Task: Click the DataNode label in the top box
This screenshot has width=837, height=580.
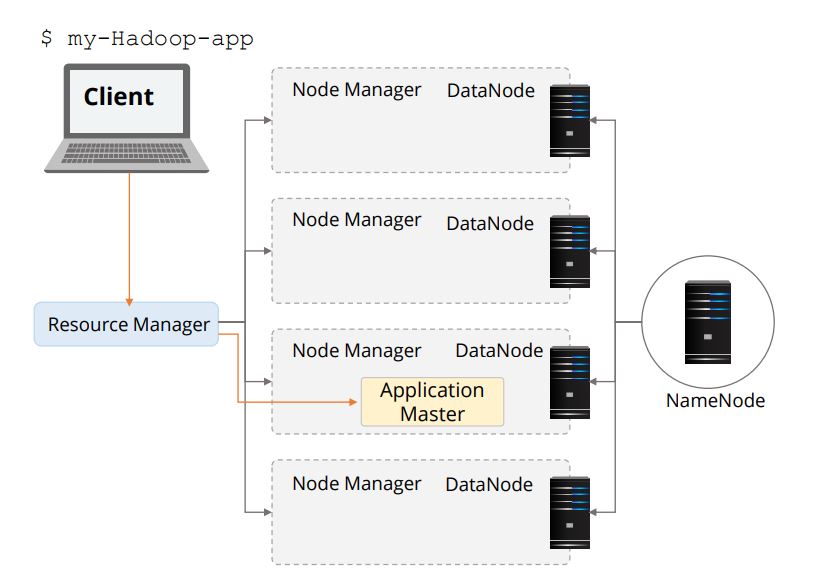Action: pos(490,91)
